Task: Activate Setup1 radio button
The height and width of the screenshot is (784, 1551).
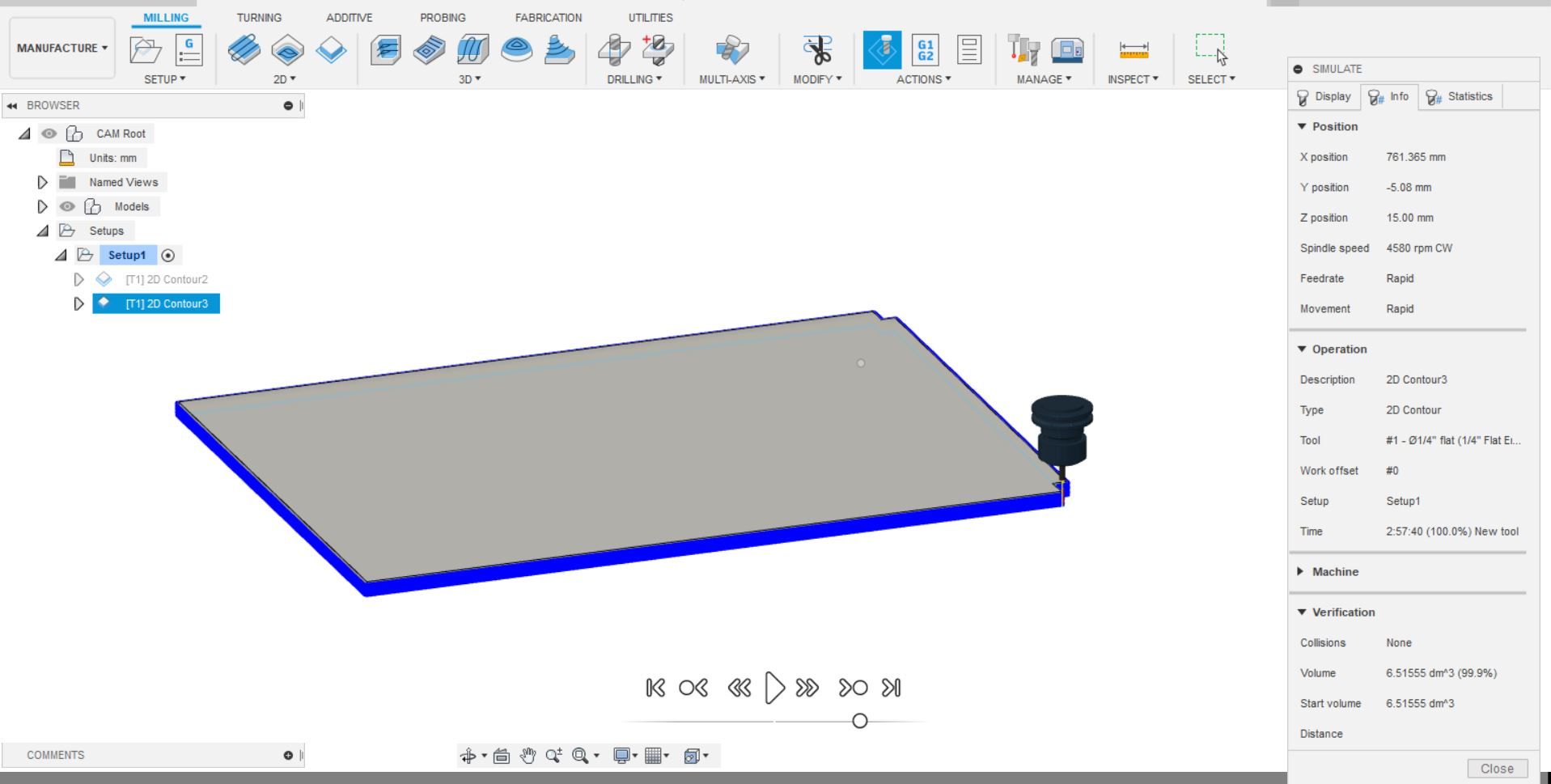Action: [x=168, y=256]
